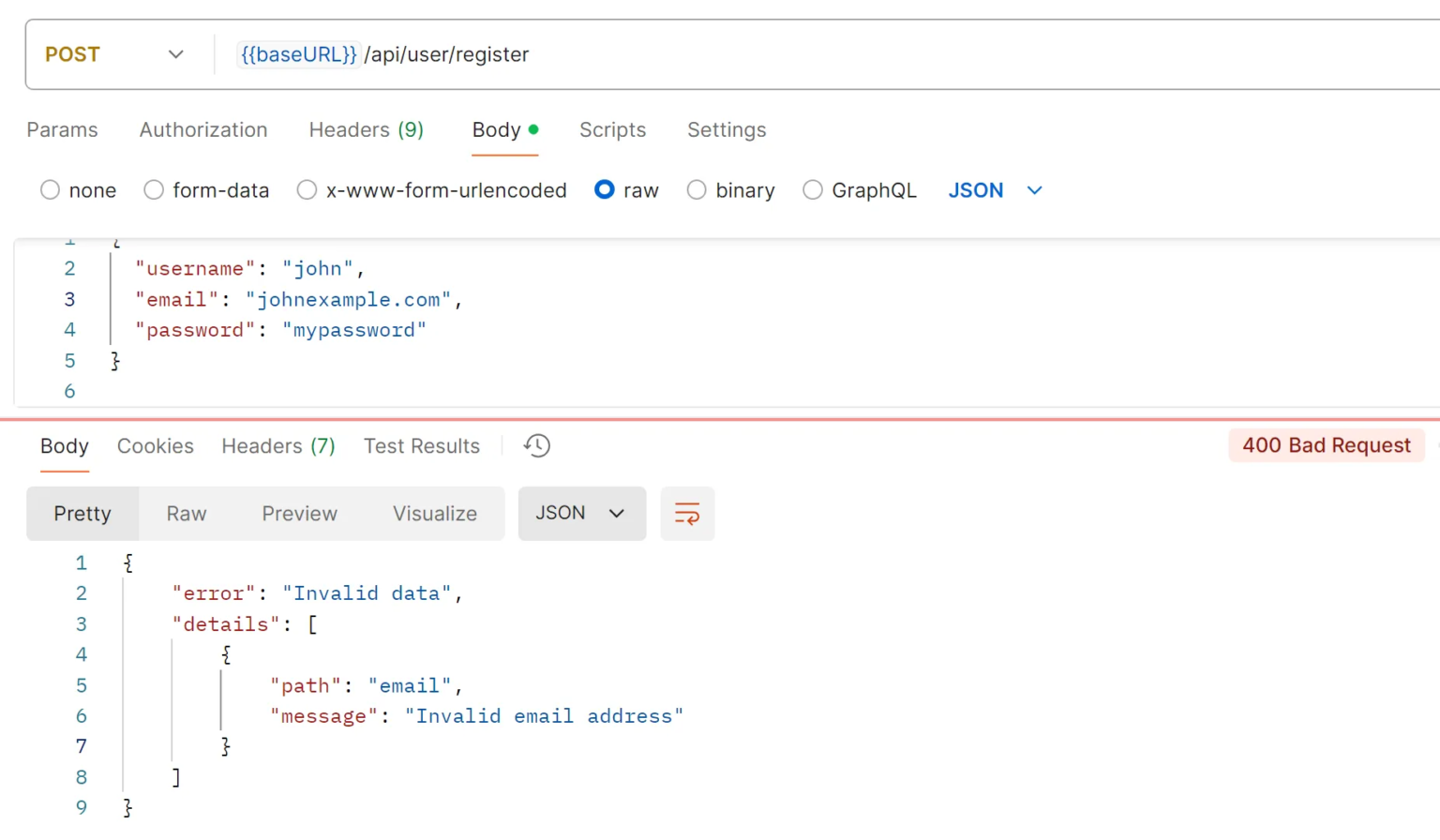This screenshot has width=1440, height=840.
Task: Open the Authorization tab
Action: coord(203,130)
